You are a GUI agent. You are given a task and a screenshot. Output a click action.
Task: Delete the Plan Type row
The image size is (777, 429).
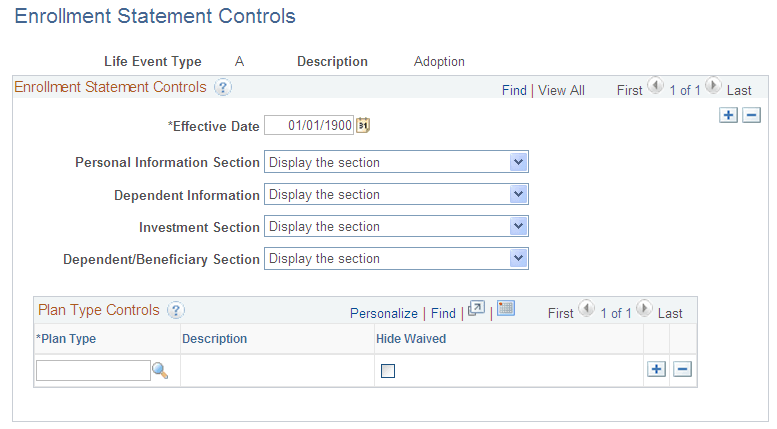682,369
